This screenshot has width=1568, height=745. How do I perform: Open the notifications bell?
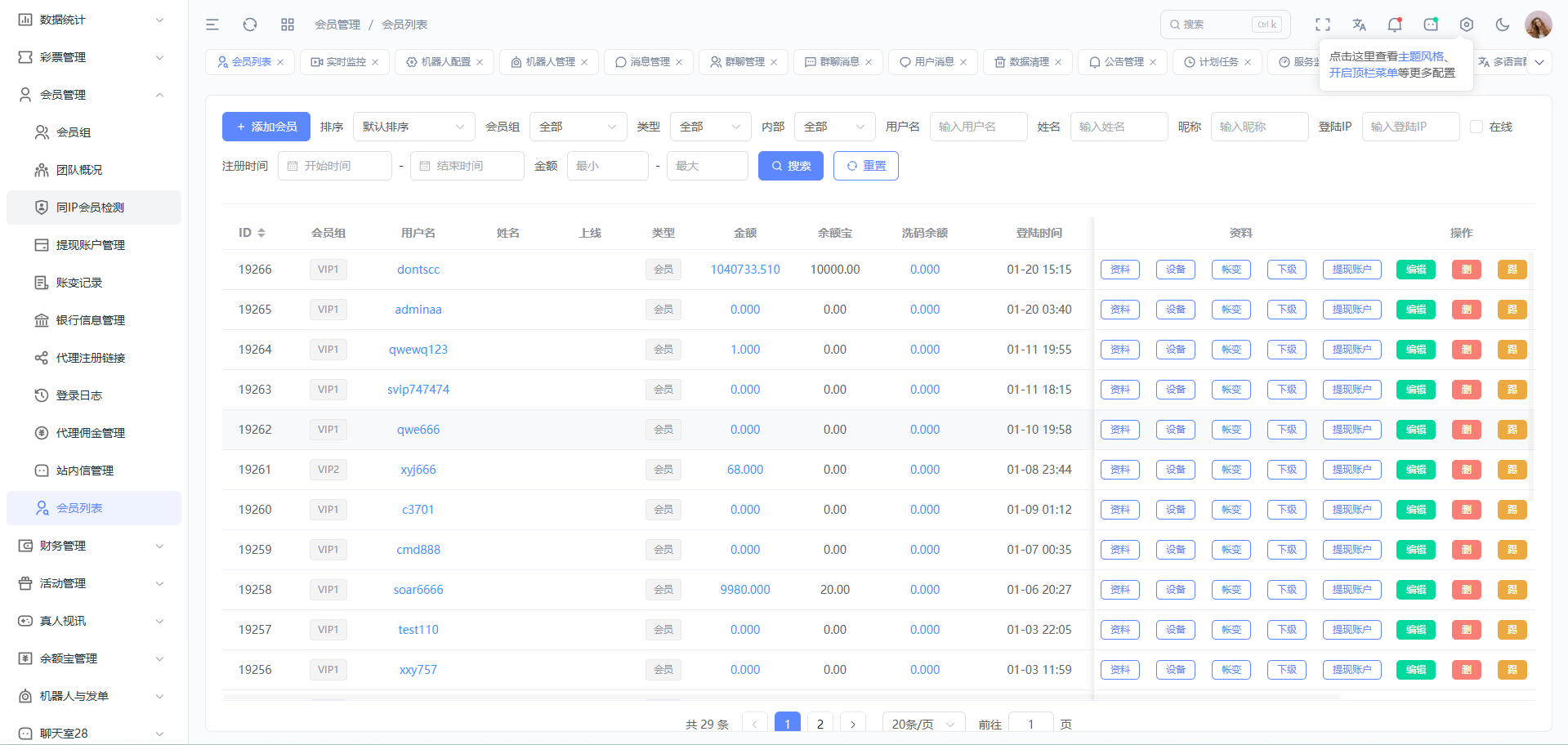tap(1395, 25)
